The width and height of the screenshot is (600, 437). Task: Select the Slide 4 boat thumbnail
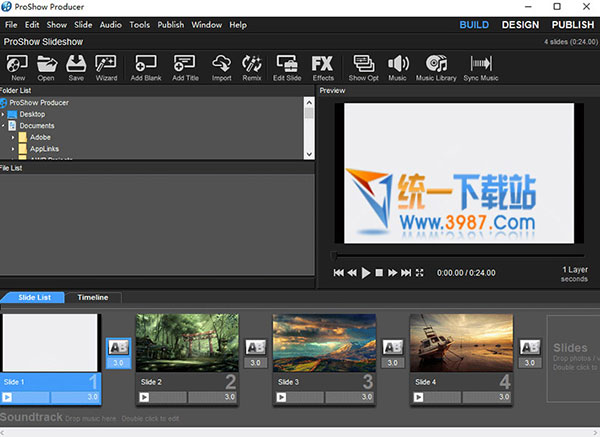(461, 342)
